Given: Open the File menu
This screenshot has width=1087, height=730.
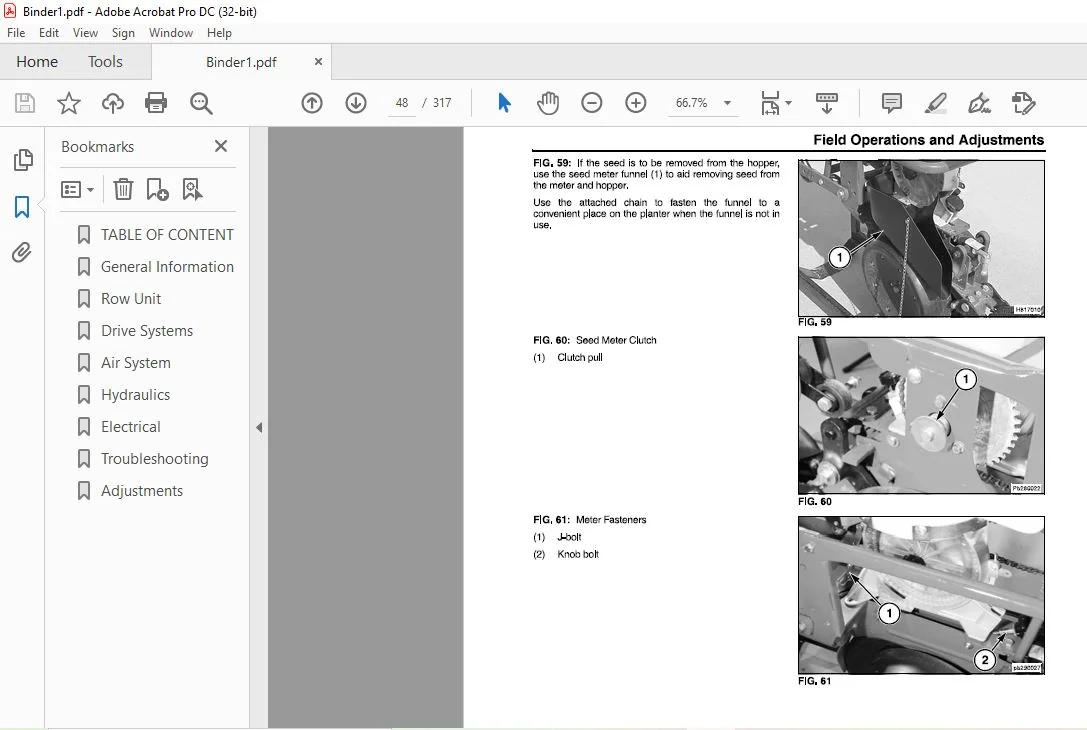Looking at the screenshot, I should pyautogui.click(x=16, y=33).
